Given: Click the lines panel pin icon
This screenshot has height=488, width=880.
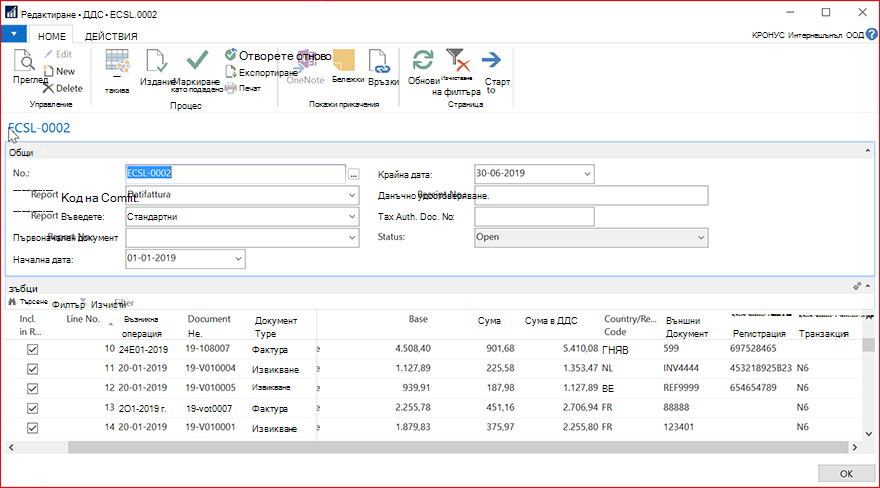Looking at the screenshot, I should 857,287.
